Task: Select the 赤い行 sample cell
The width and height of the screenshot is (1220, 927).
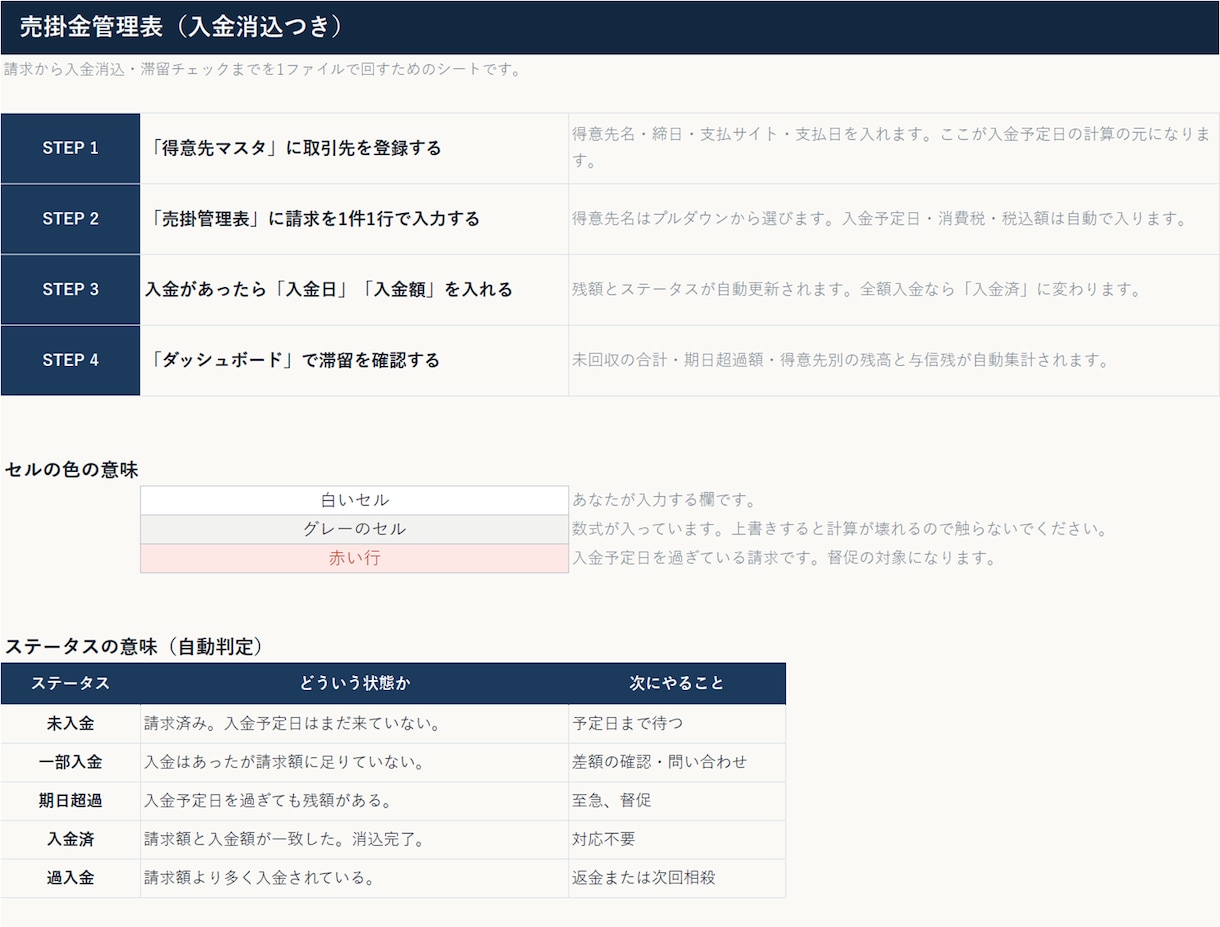Action: pyautogui.click(x=355, y=558)
